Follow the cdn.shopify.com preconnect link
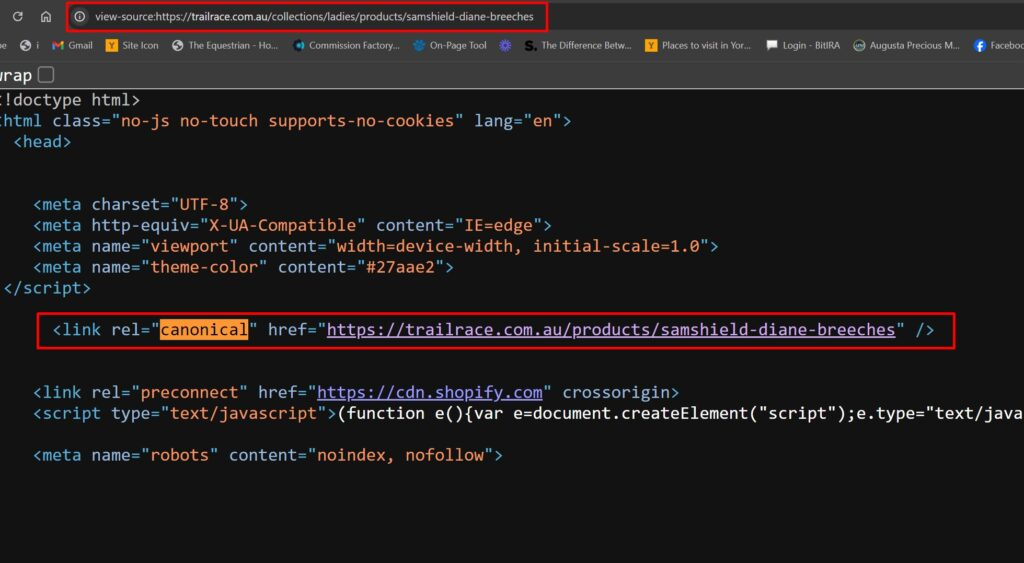 pyautogui.click(x=430, y=393)
